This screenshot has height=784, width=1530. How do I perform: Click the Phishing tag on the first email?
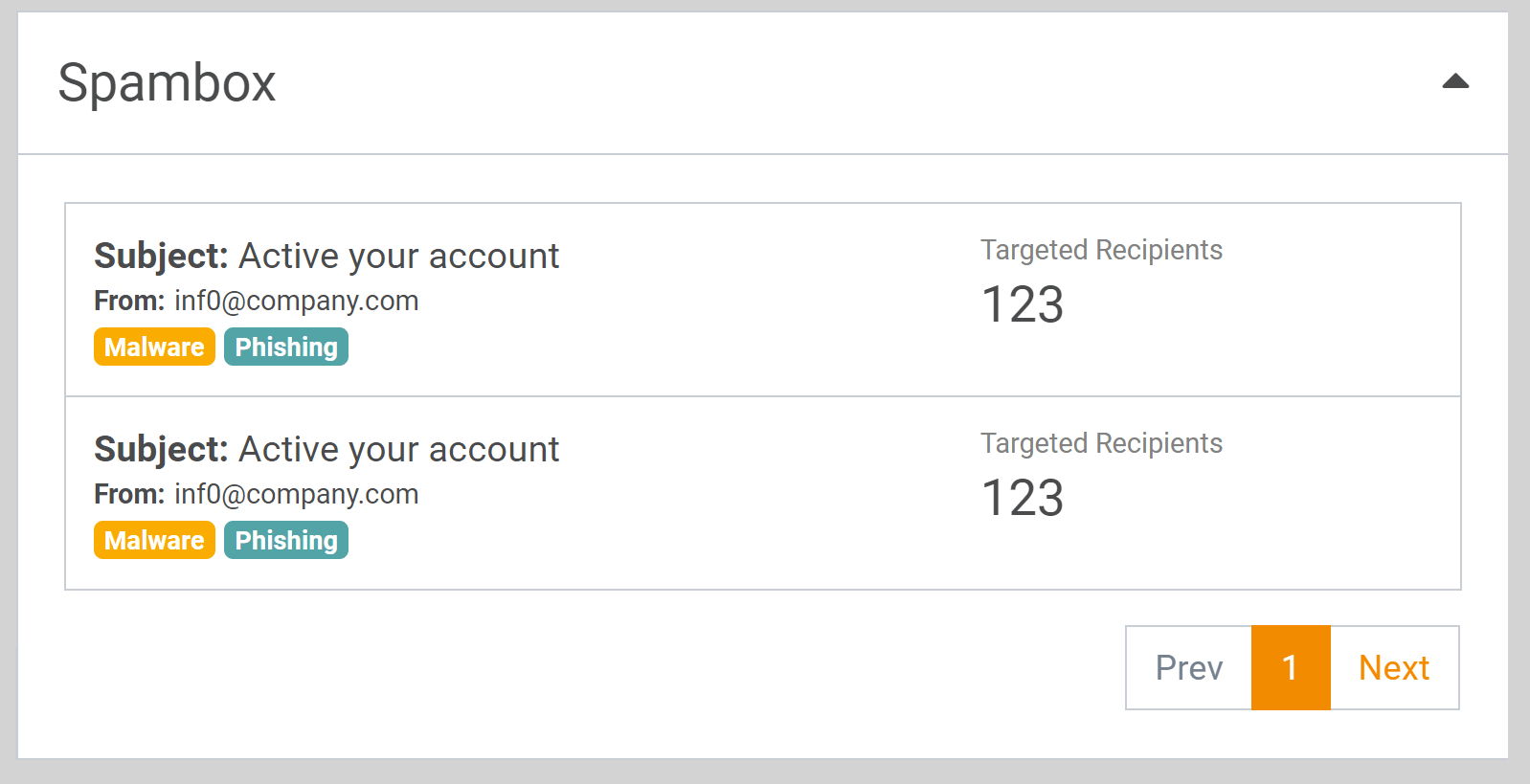pos(286,347)
